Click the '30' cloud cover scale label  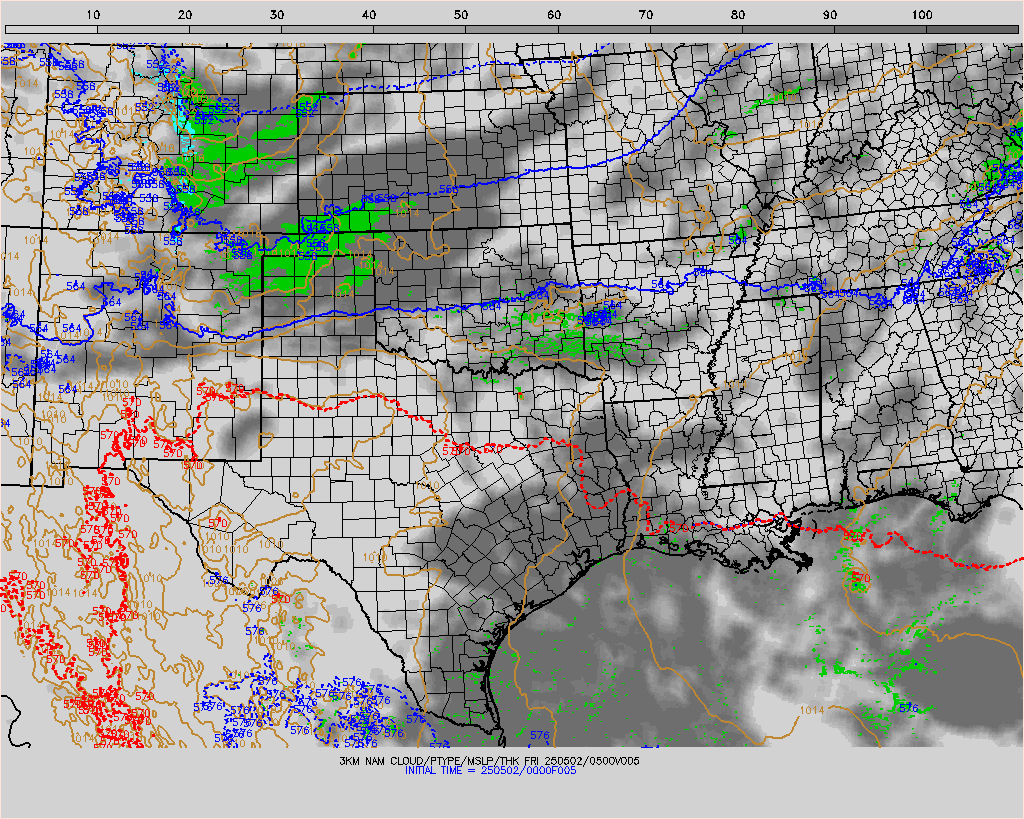277,15
